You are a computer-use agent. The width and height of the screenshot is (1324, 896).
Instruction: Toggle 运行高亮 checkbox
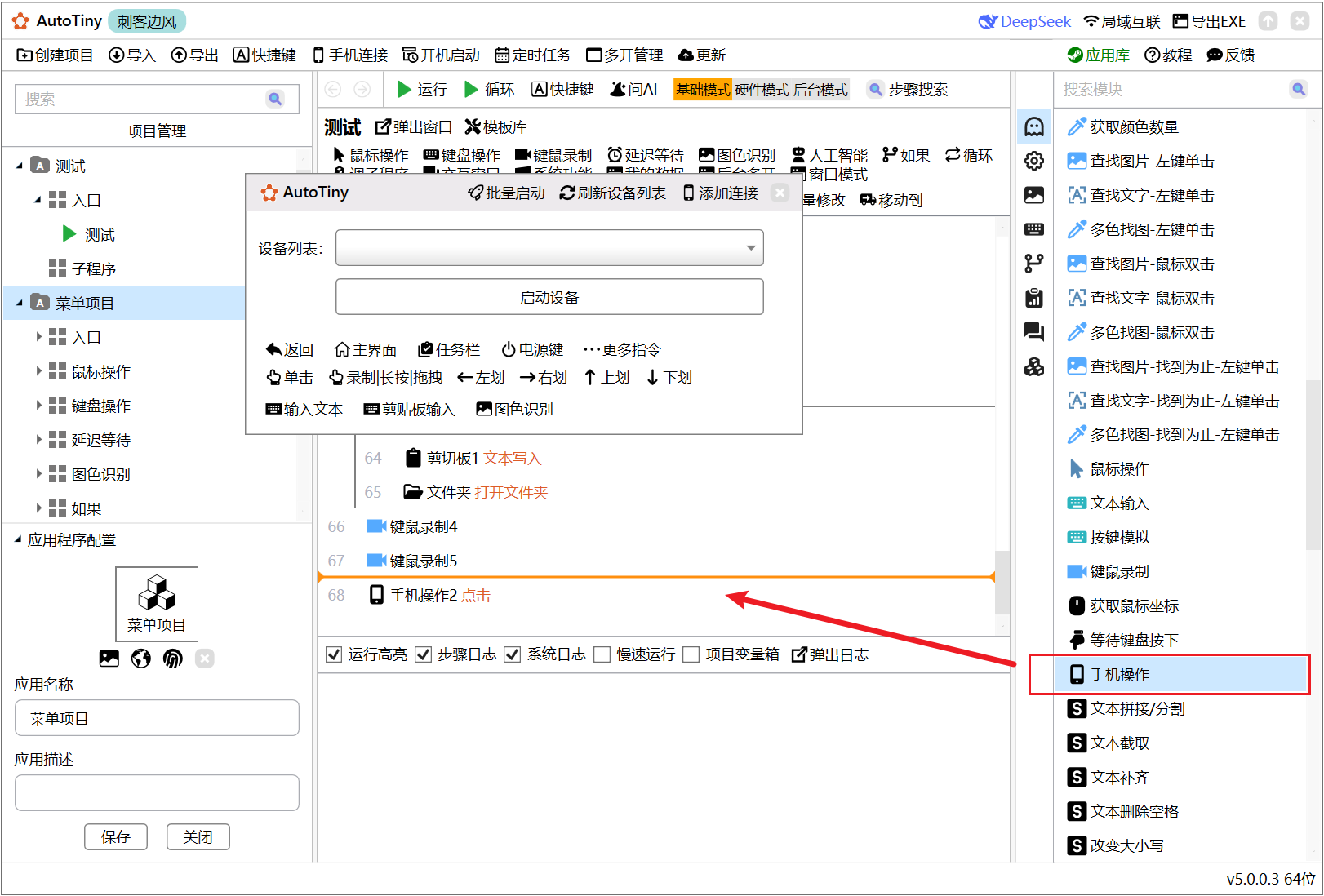coord(334,654)
